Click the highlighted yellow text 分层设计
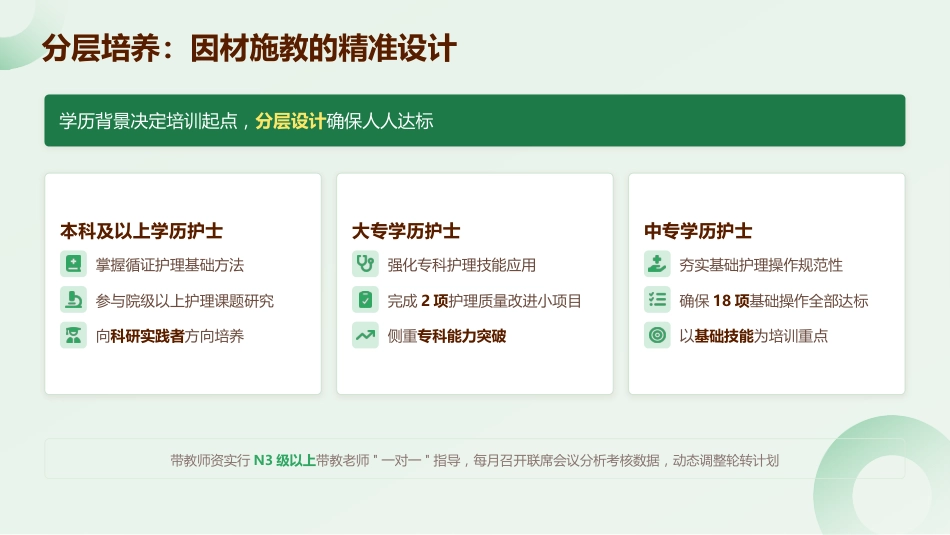The height and width of the screenshot is (535, 950). coord(290,121)
